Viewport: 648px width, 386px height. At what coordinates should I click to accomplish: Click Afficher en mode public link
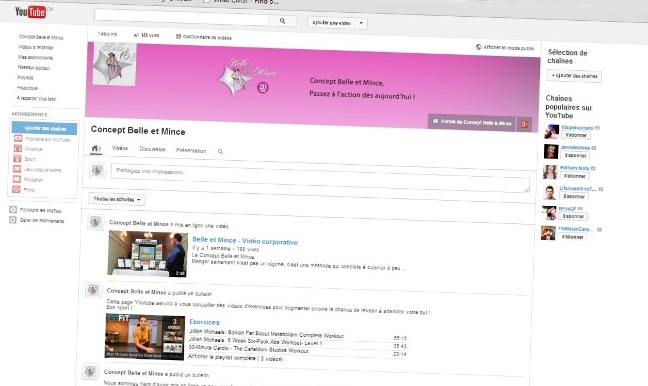click(x=509, y=48)
